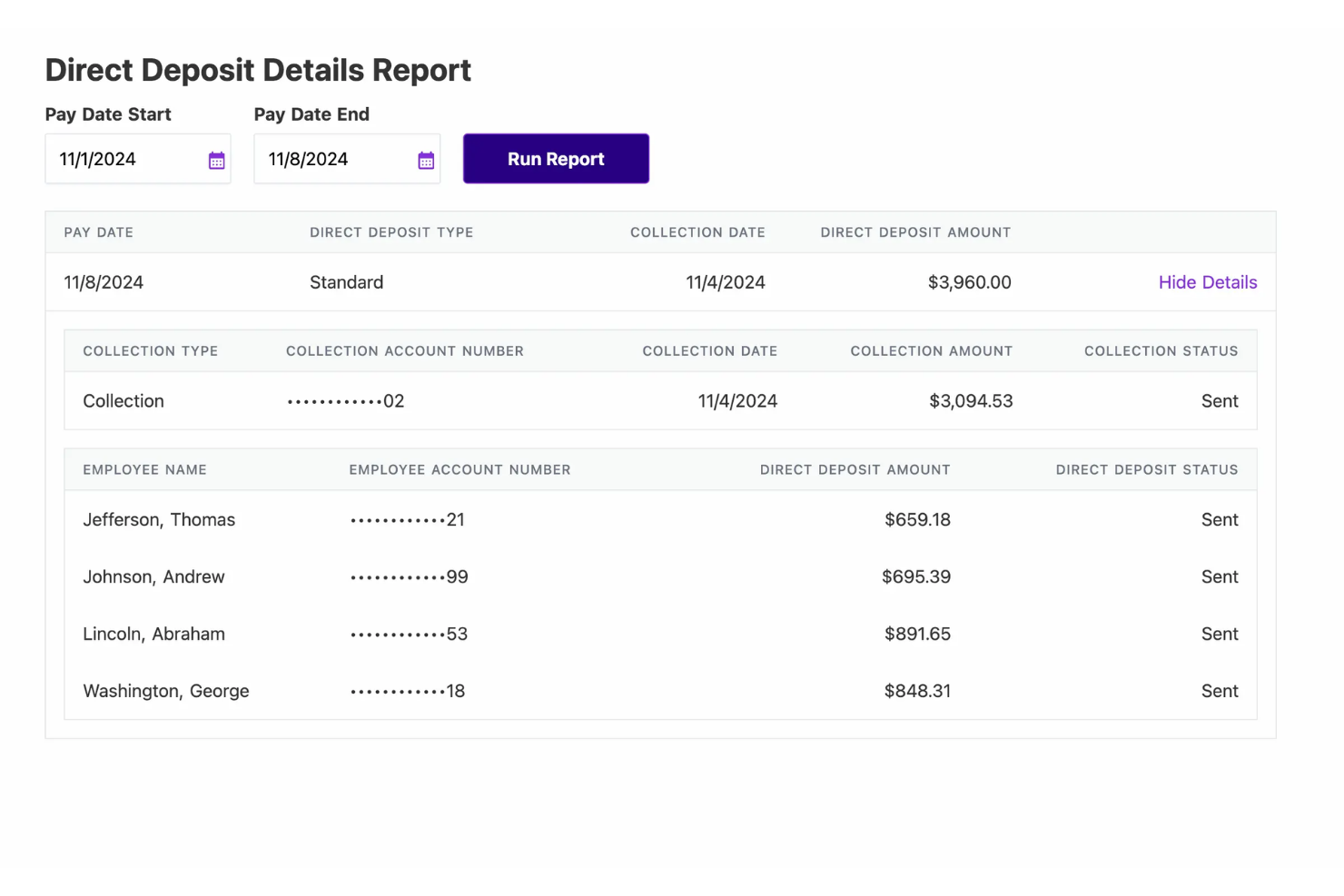Click the COLLECTION DATE column header
The height and width of the screenshot is (896, 1344).
(x=697, y=232)
